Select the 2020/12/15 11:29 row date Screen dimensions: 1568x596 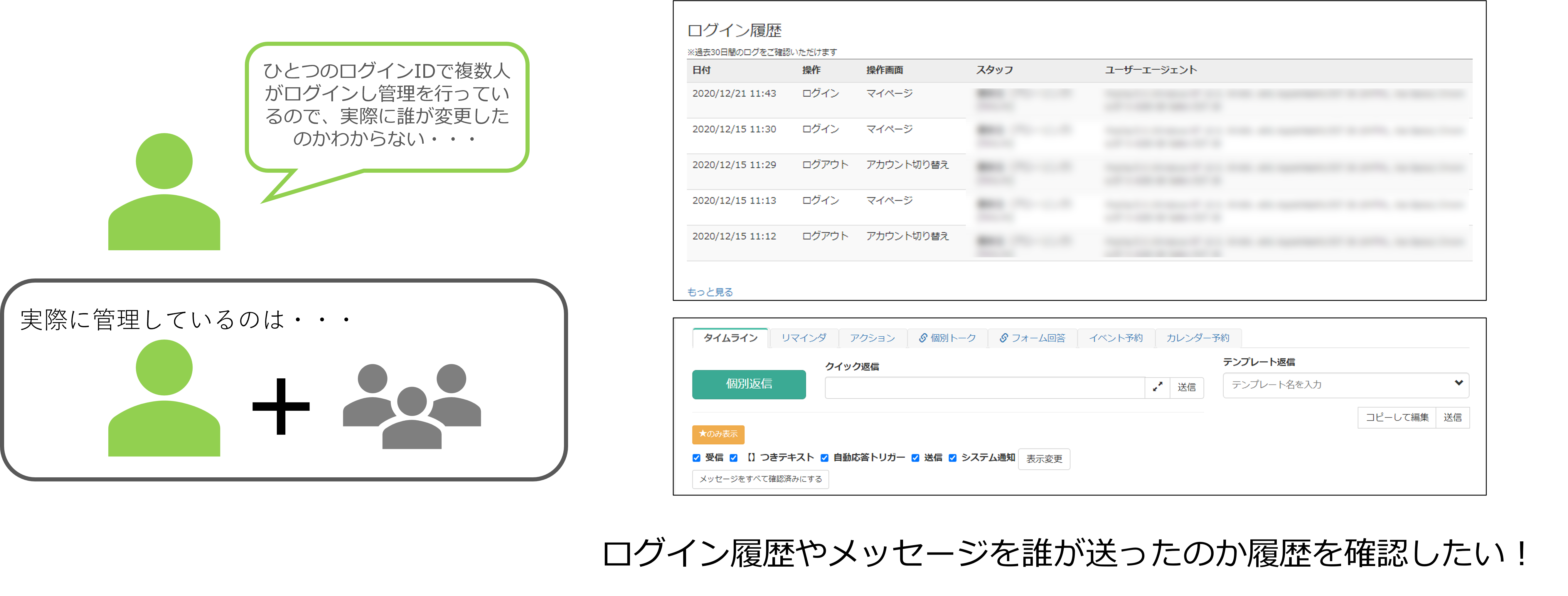coord(734,165)
